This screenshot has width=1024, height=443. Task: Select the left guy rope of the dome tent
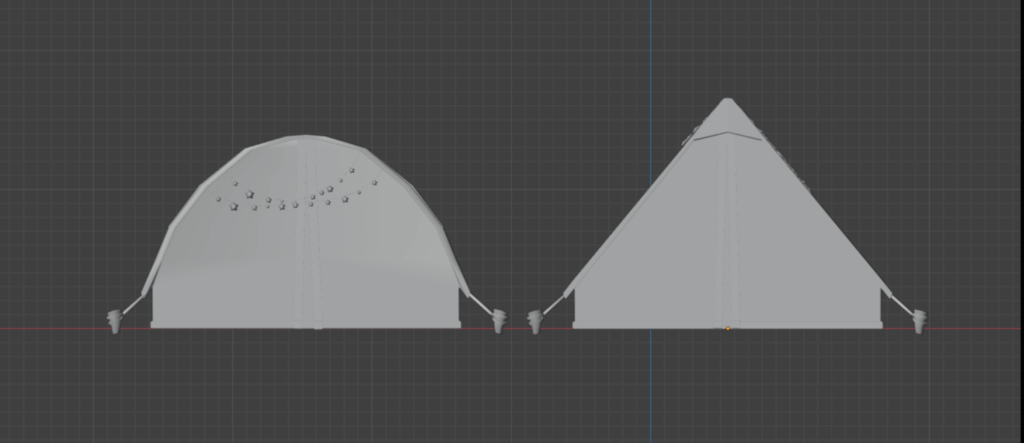(134, 304)
